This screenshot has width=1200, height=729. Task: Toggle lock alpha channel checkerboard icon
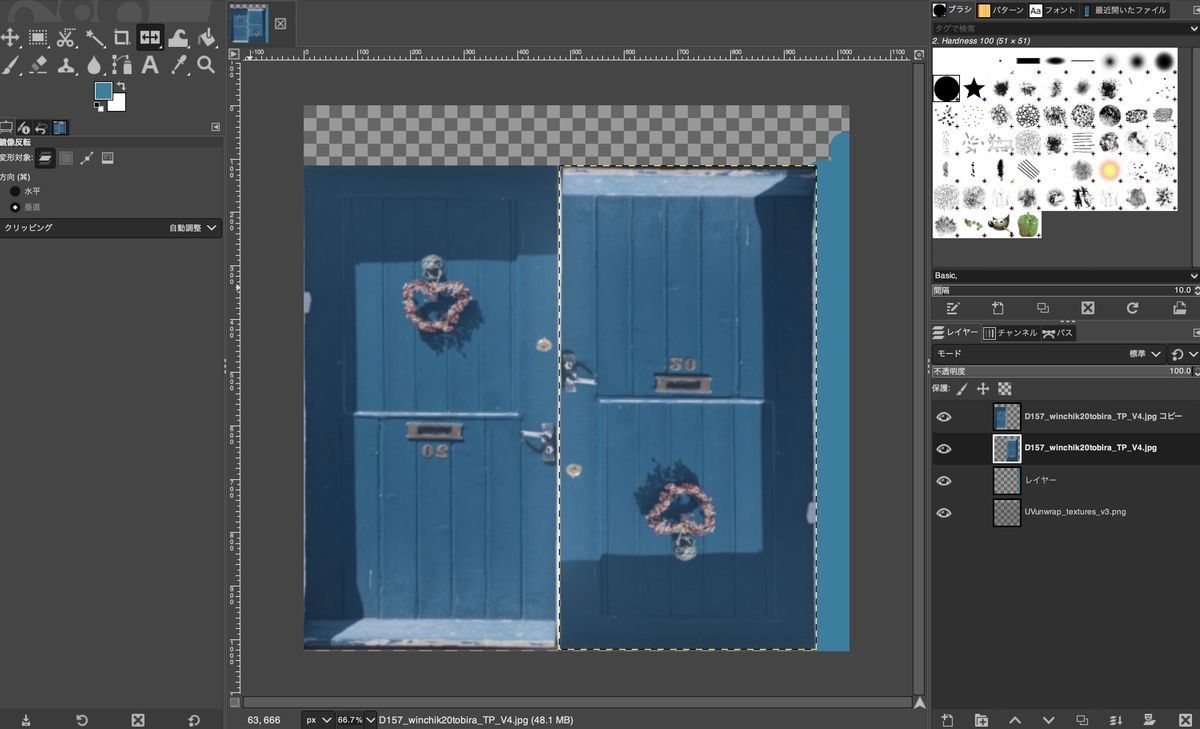1005,389
